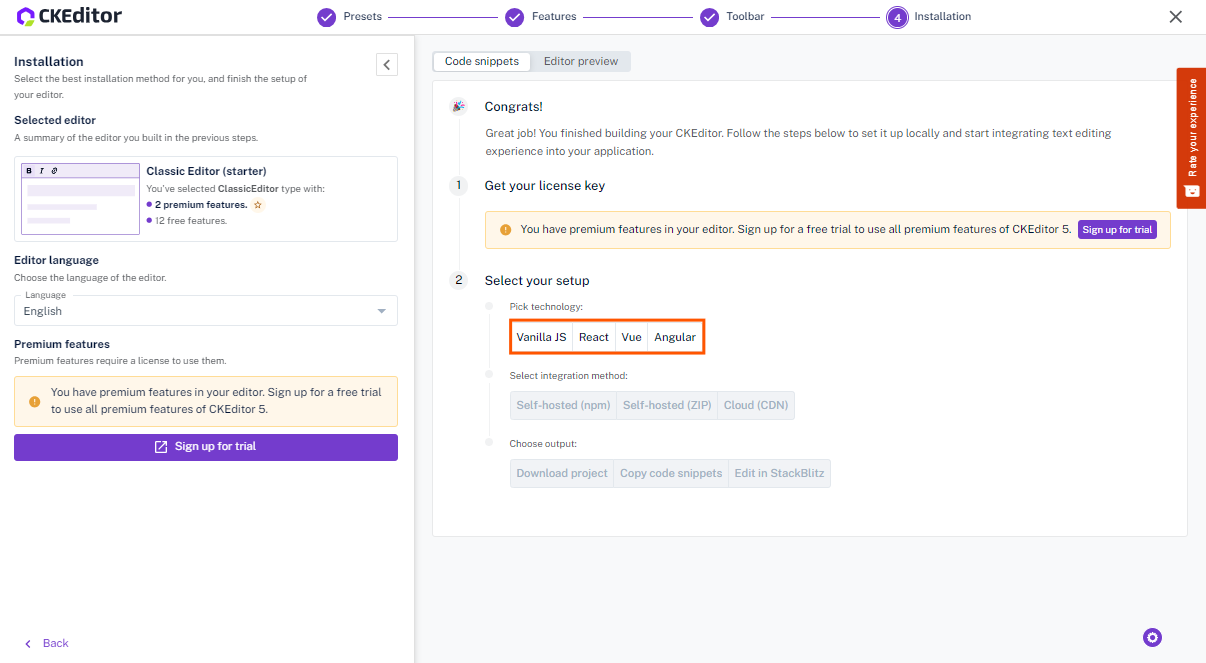Close the builder with the X icon

1176,17
